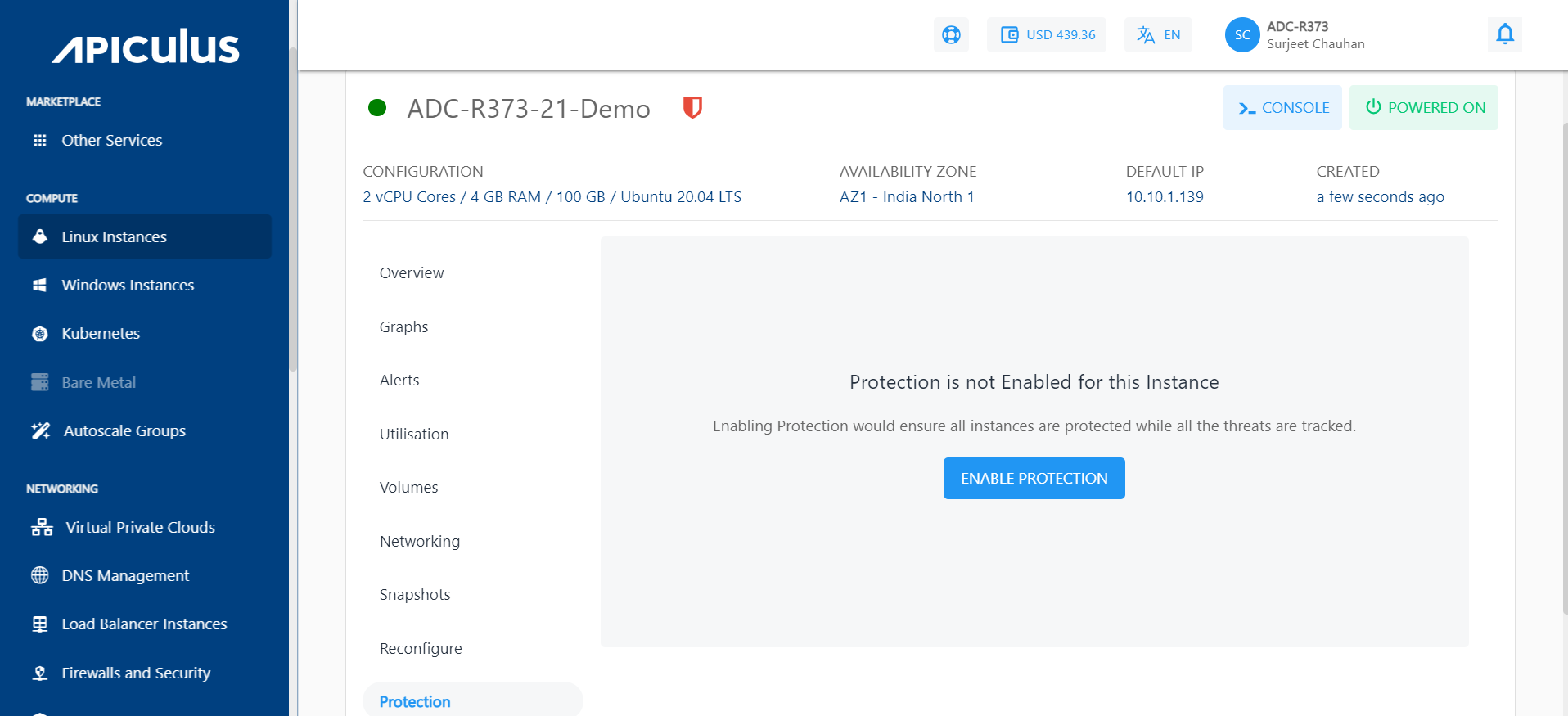1568x716 pixels.
Task: Click the SC user avatar
Action: click(x=1241, y=34)
